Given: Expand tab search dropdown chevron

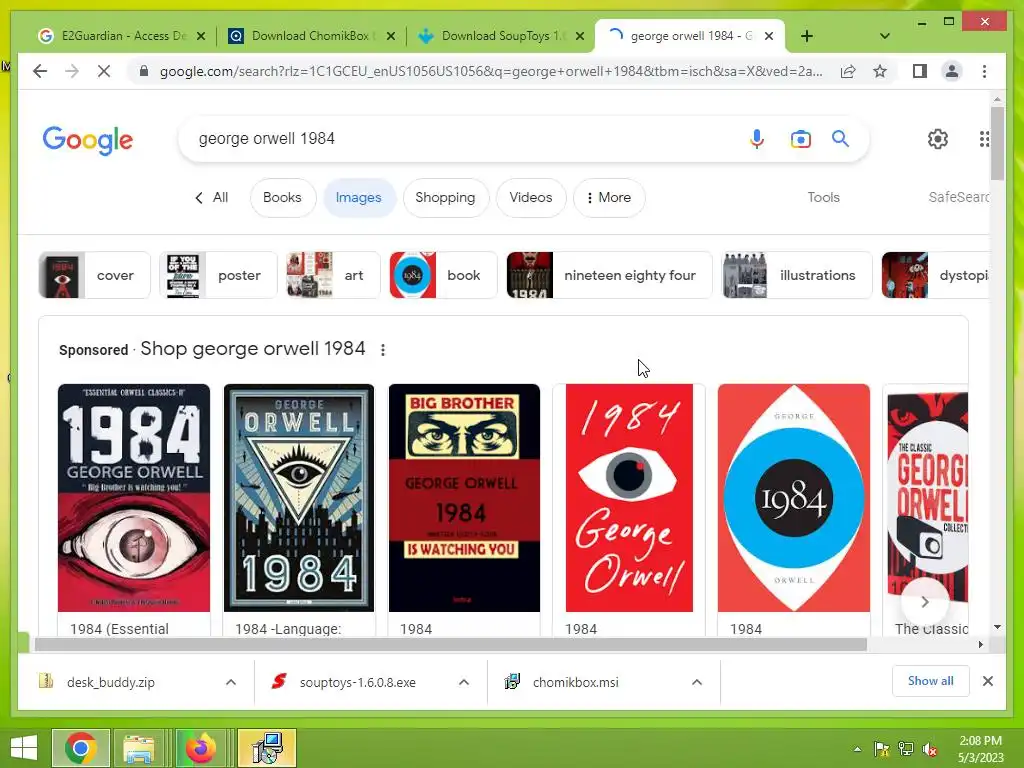Looking at the screenshot, I should [884, 36].
